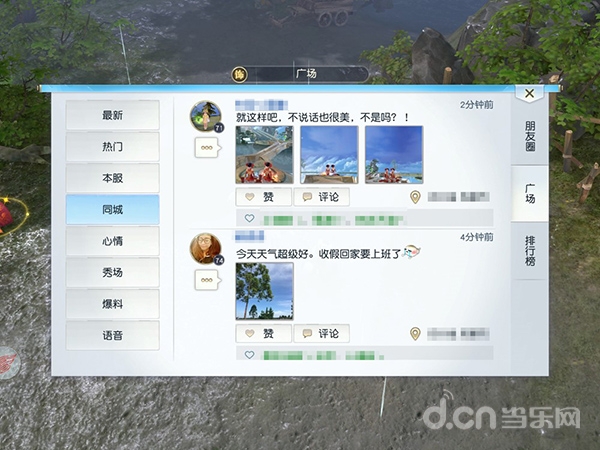Click the round emblem beside 广场 title
The image size is (600, 450).
coord(240,74)
